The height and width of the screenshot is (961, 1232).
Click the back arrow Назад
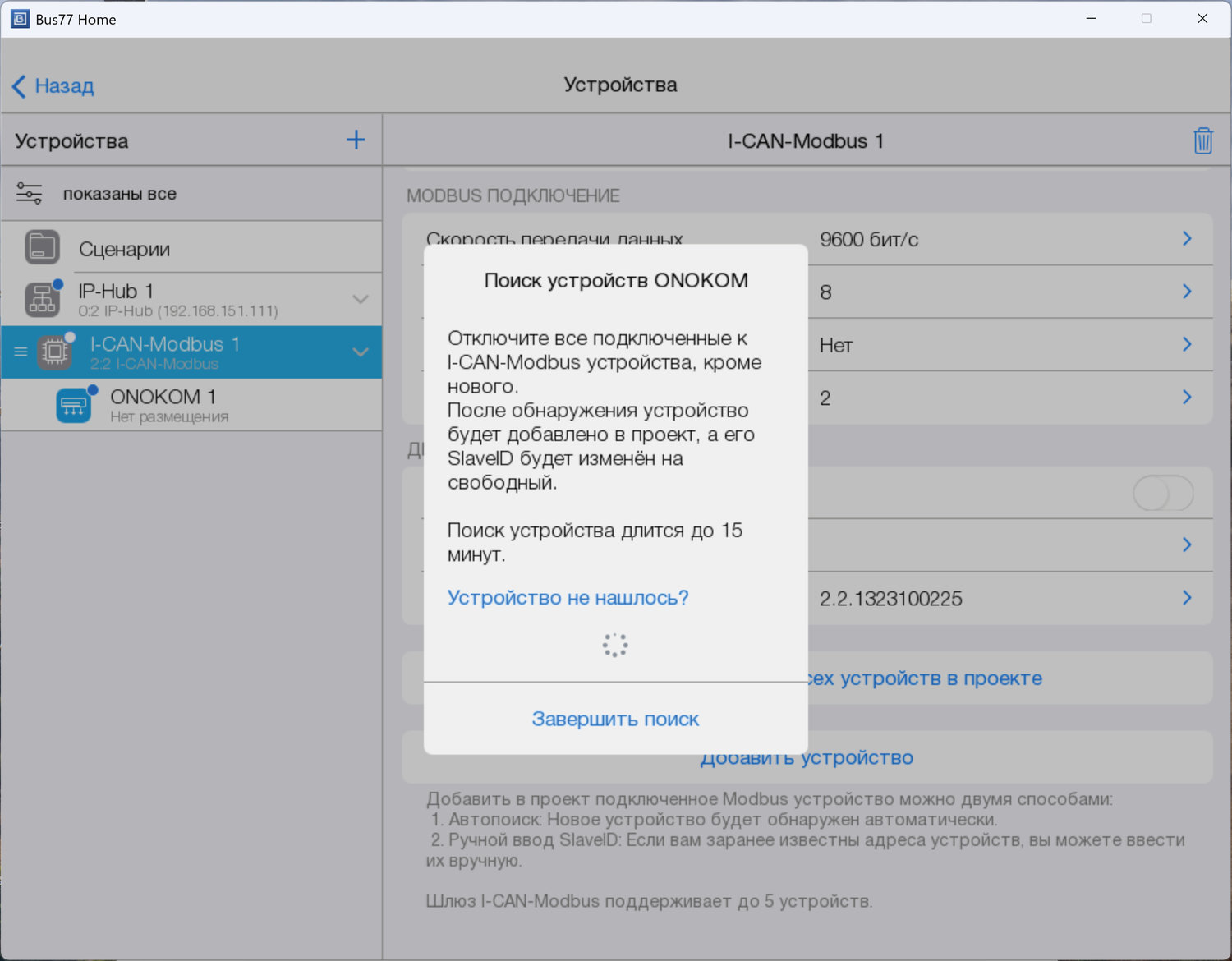53,86
